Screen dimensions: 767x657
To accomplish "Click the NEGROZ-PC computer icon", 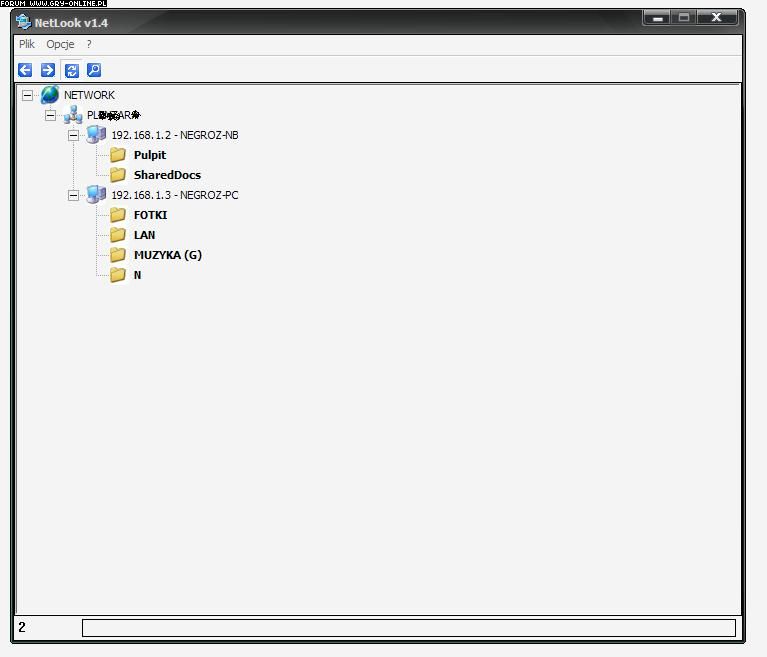I will (x=96, y=195).
